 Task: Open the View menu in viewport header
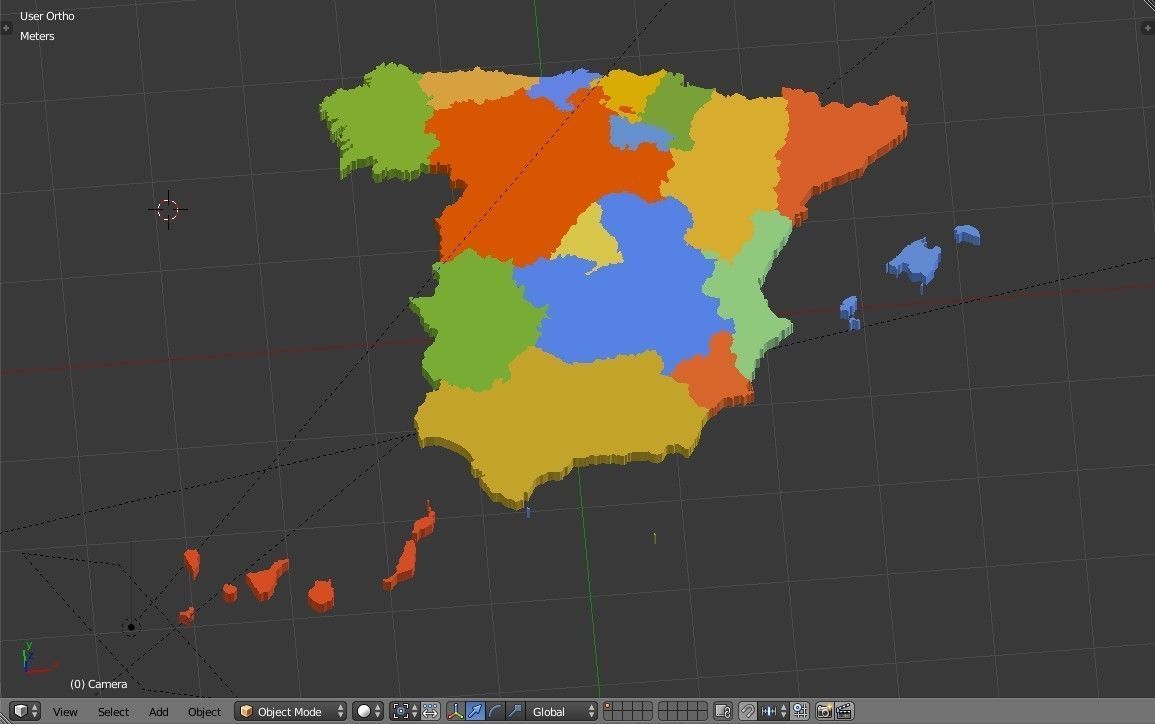coord(65,711)
